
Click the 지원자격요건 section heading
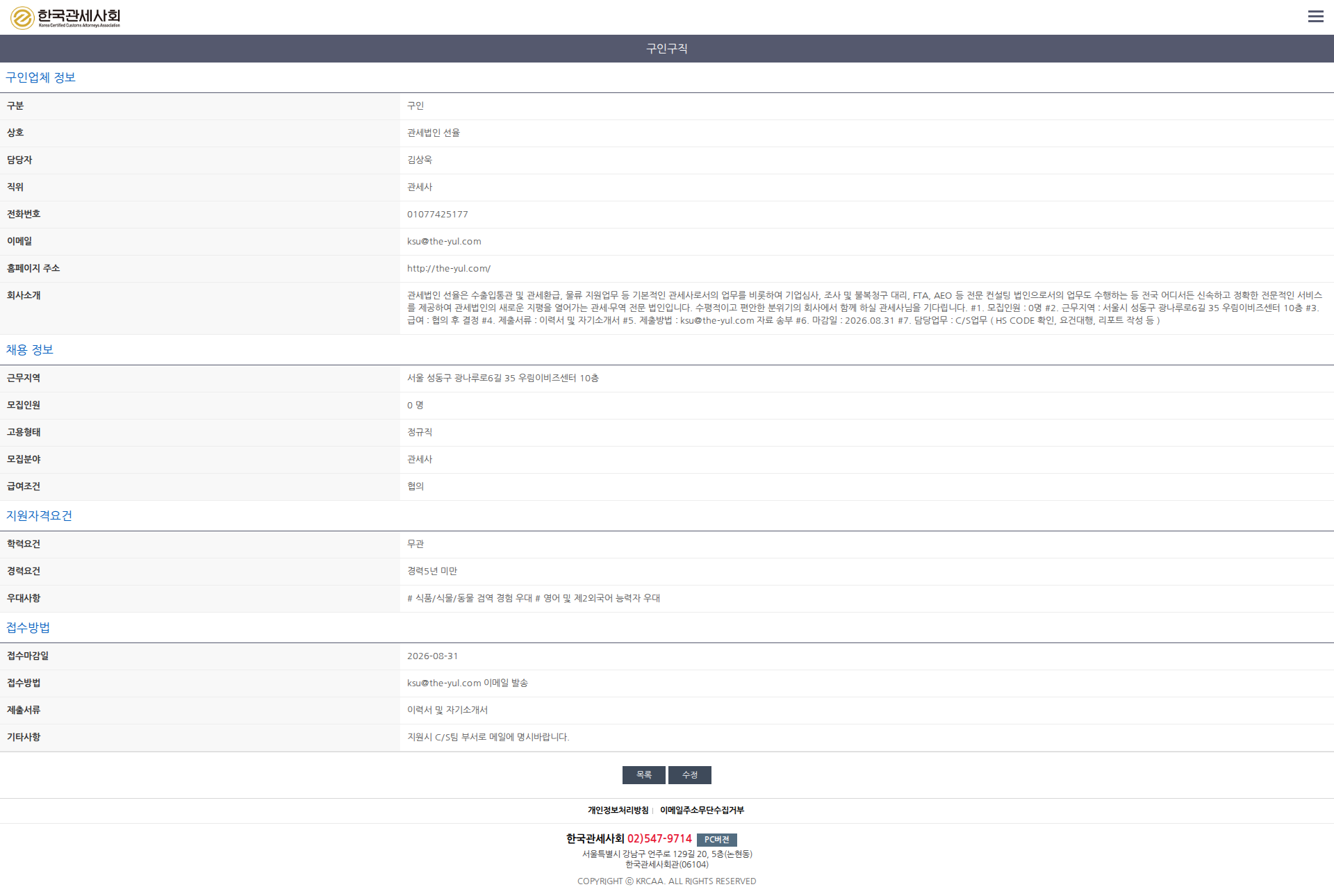coord(39,516)
